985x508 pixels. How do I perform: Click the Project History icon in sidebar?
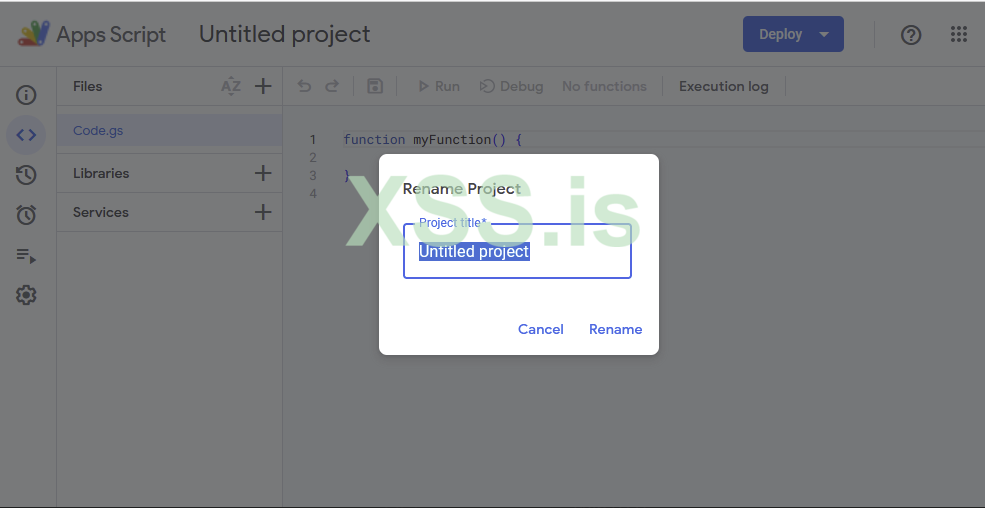click(x=26, y=175)
